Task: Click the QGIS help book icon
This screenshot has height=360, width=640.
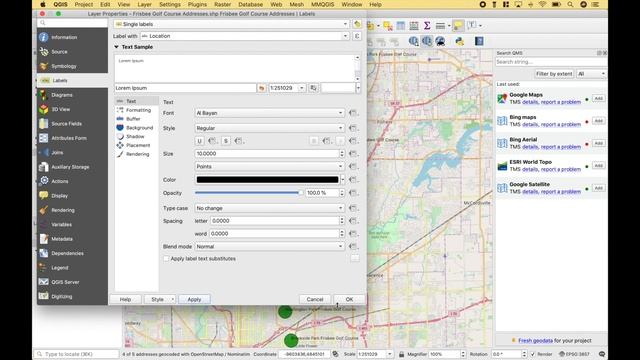Action: [479, 41]
